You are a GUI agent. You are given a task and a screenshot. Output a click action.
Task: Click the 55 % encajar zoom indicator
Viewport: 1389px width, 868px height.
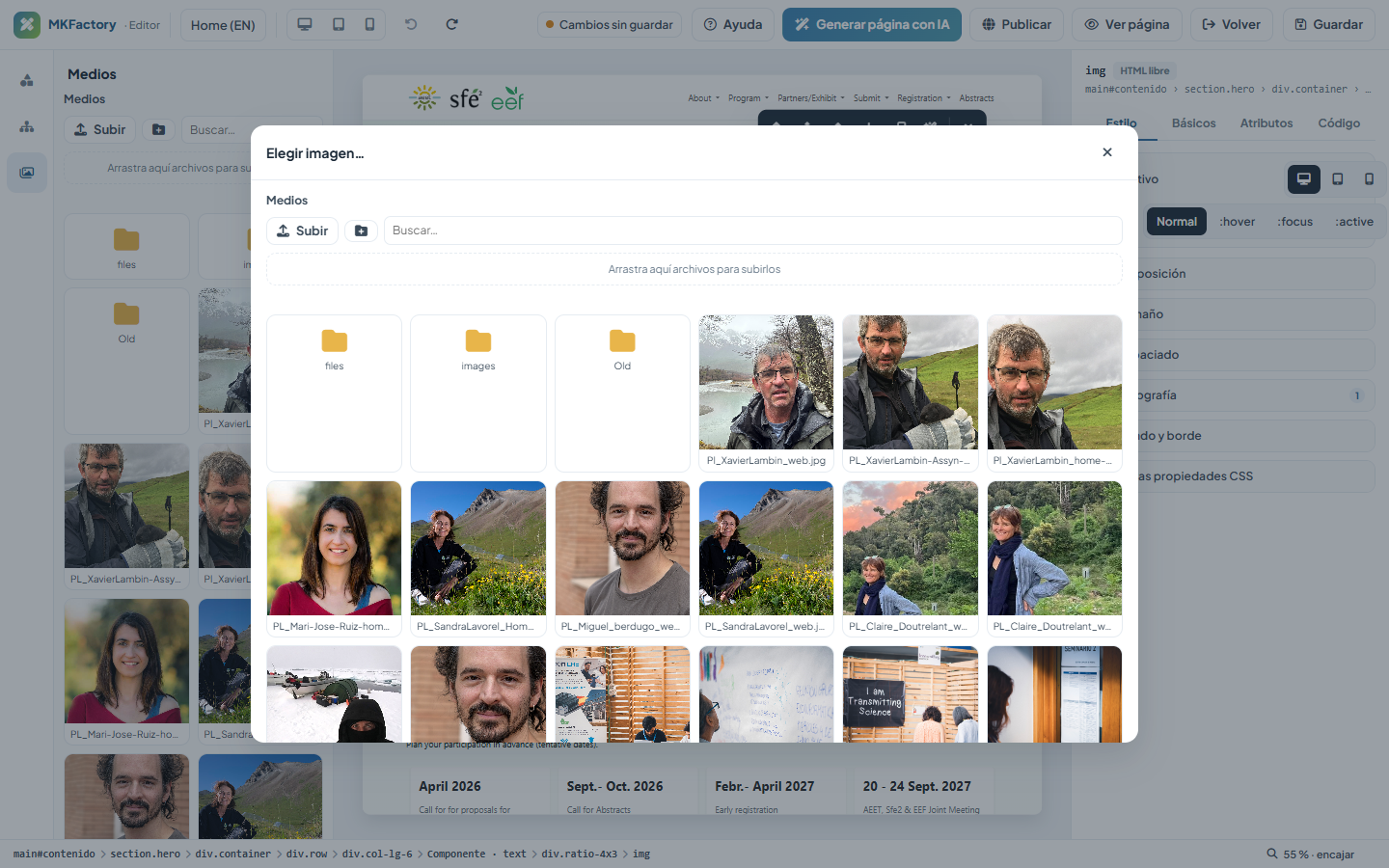pyautogui.click(x=1311, y=854)
